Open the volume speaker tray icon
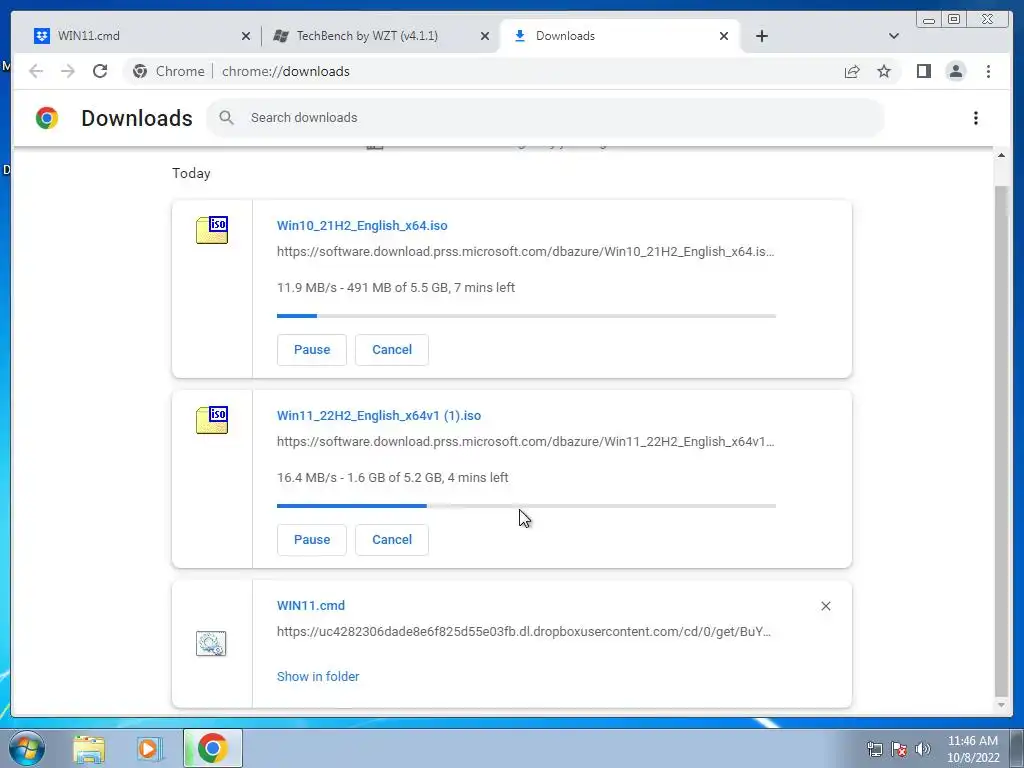Viewport: 1024px width, 768px height. (x=922, y=749)
